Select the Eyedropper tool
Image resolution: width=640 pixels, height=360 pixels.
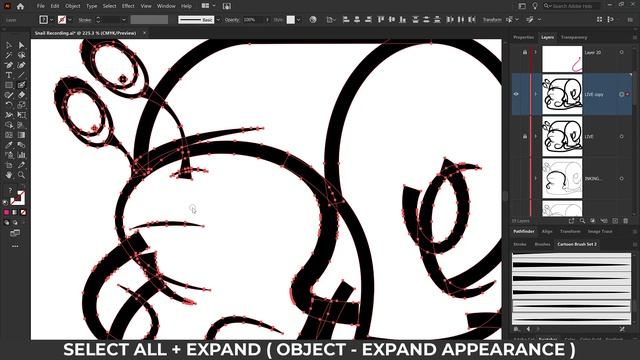tap(9, 145)
